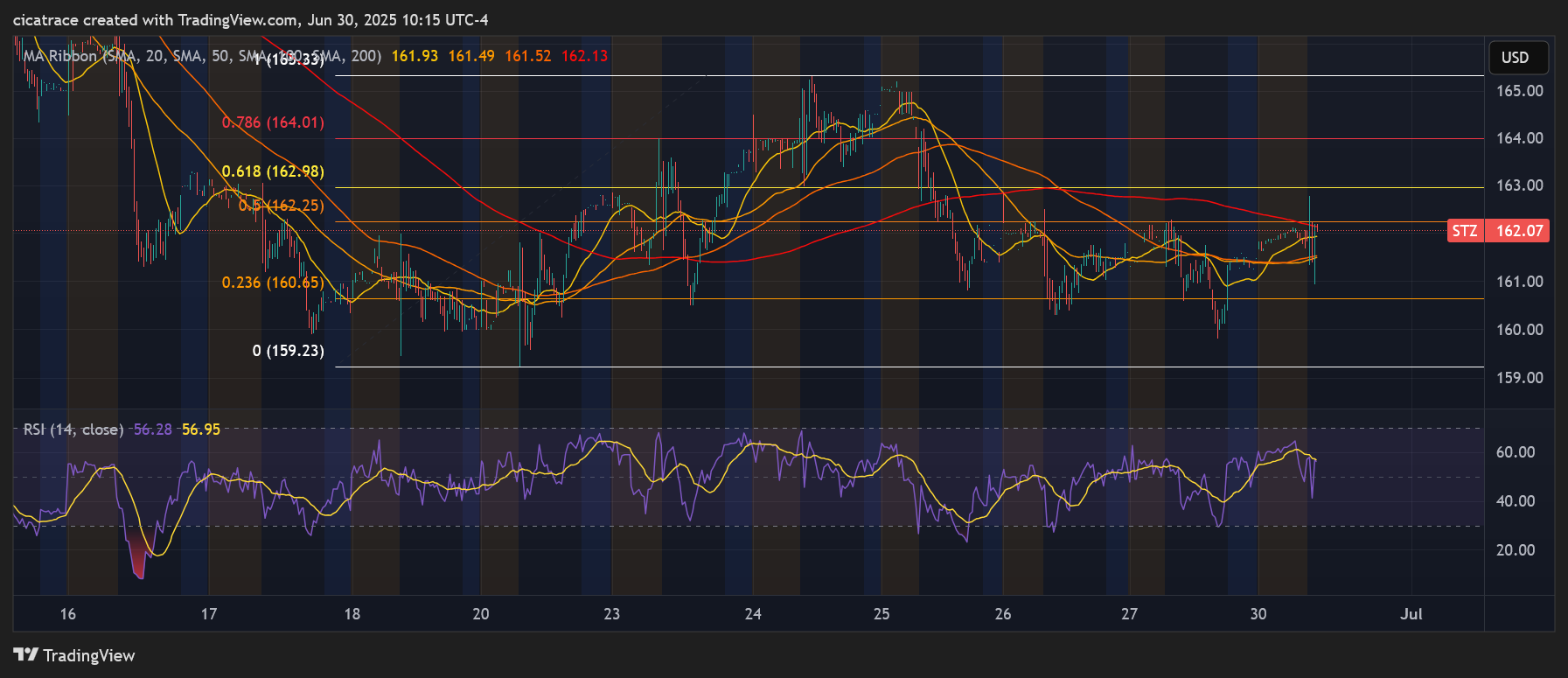Click date 18 on the time axis
The width and height of the screenshot is (1568, 678).
352,614
